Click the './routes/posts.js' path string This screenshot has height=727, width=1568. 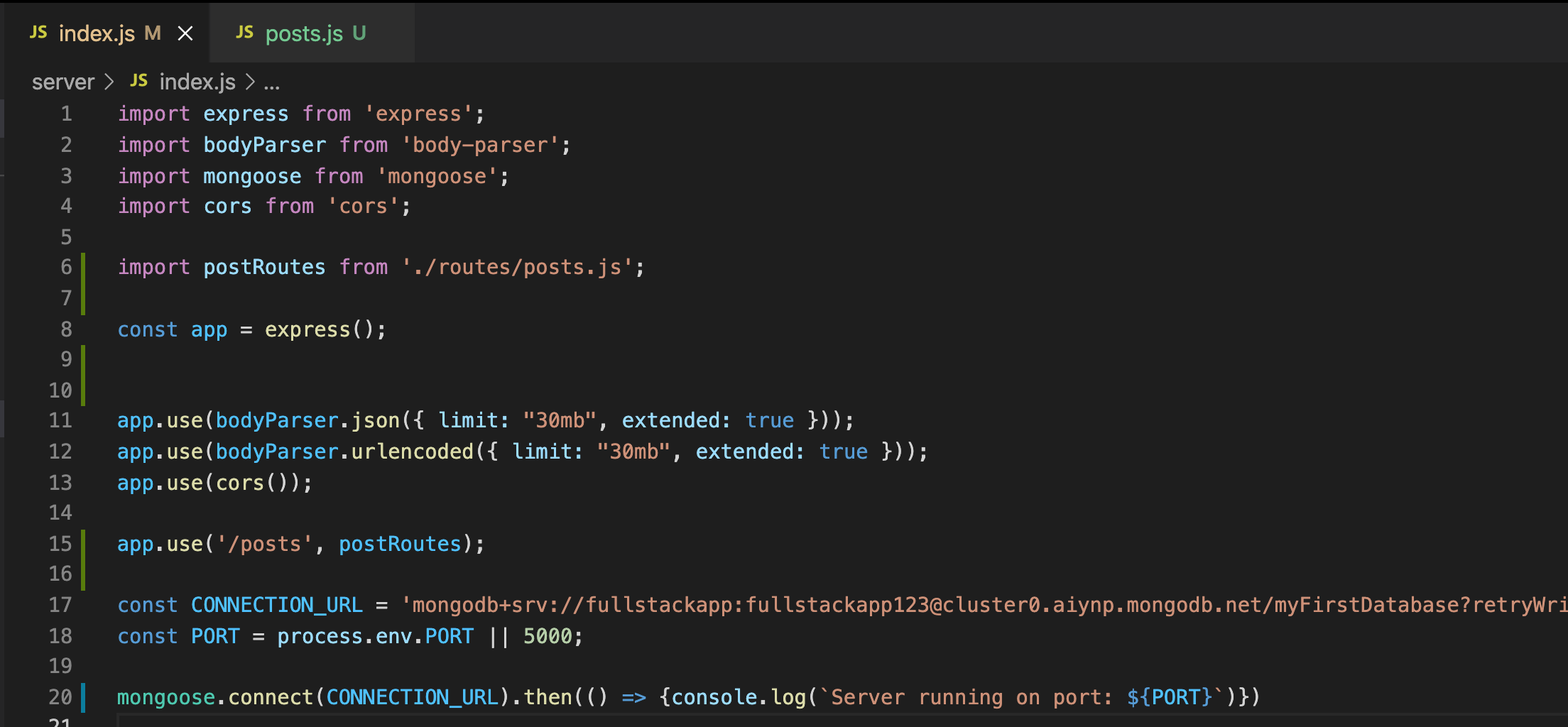(x=517, y=267)
